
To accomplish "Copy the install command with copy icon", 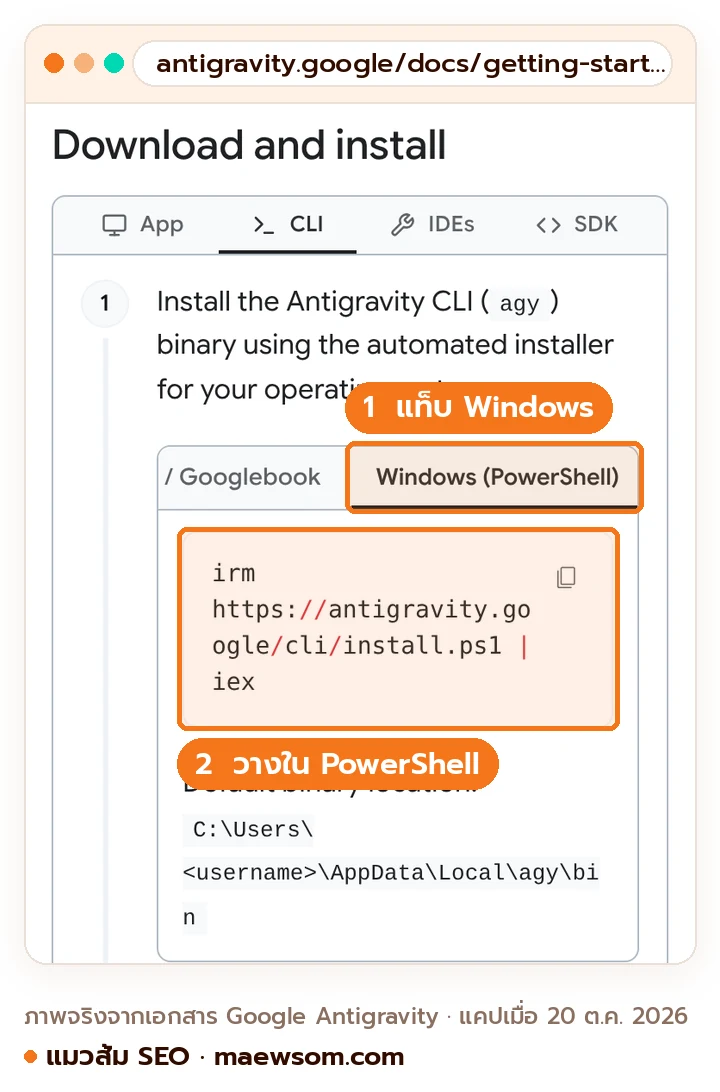I will [566, 577].
